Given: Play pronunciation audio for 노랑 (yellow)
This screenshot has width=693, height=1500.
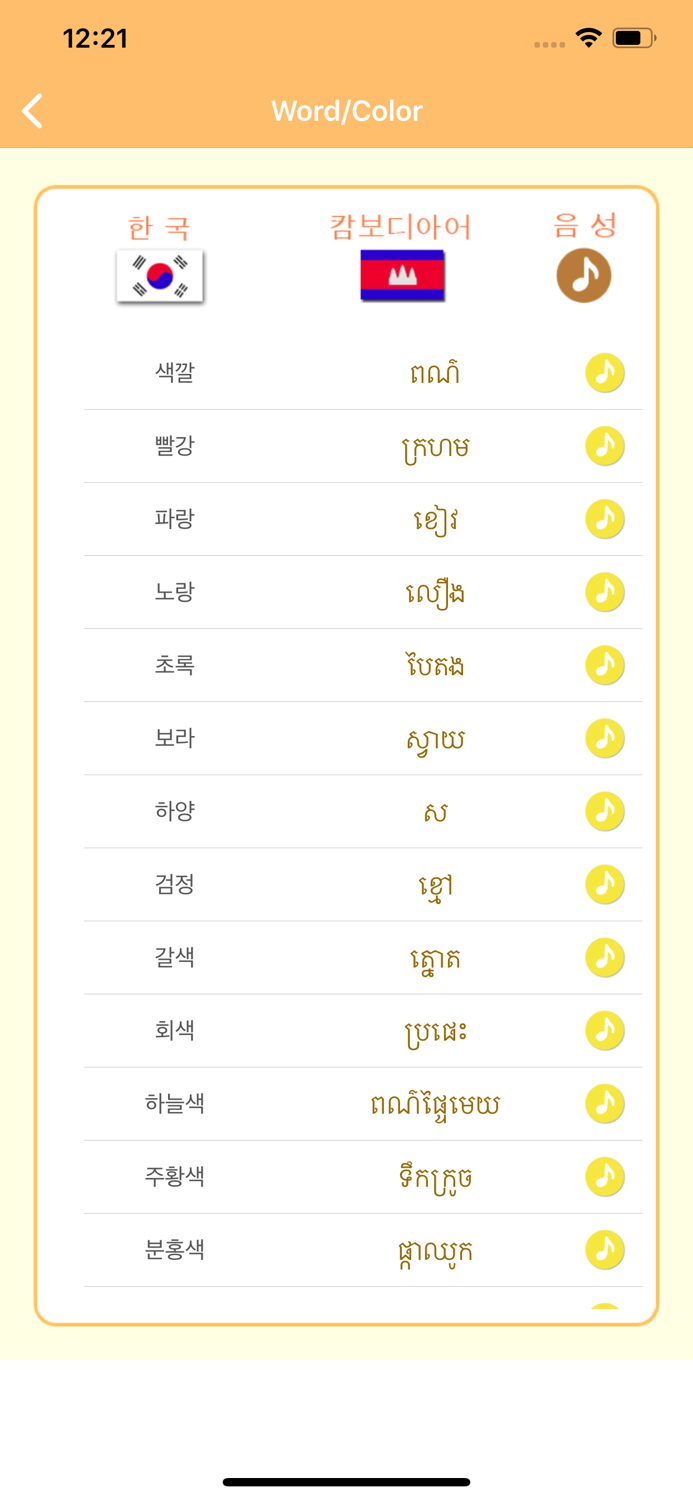Looking at the screenshot, I should click(x=605, y=592).
